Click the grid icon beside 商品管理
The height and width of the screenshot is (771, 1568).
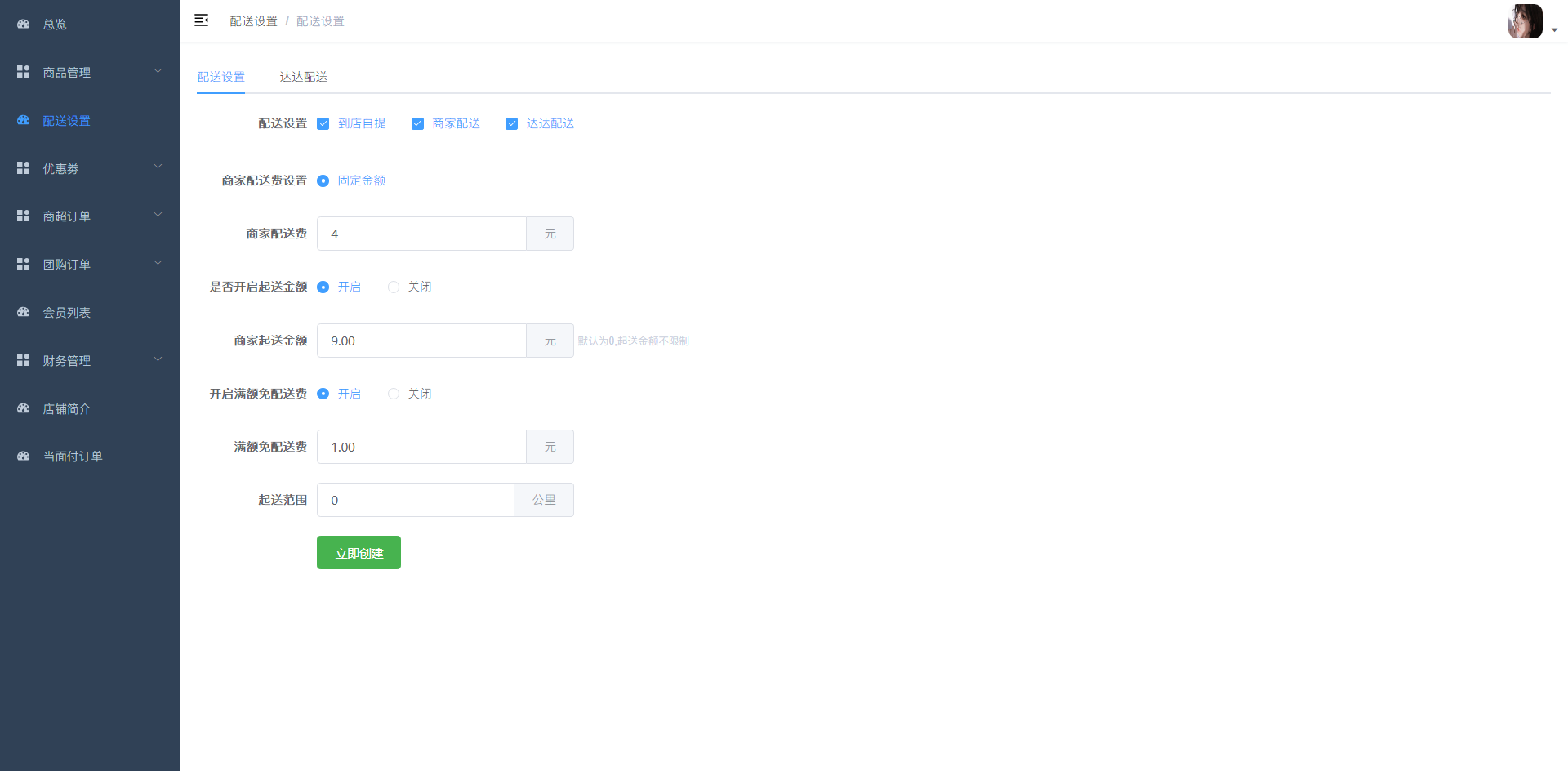(x=24, y=72)
